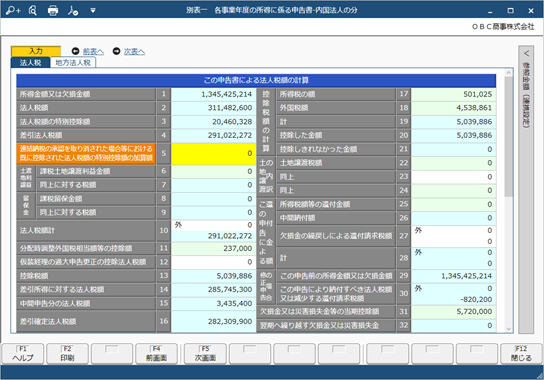The image size is (544, 380).
Task: Select field 1 value 1,345,425,214
Action: coord(213,94)
